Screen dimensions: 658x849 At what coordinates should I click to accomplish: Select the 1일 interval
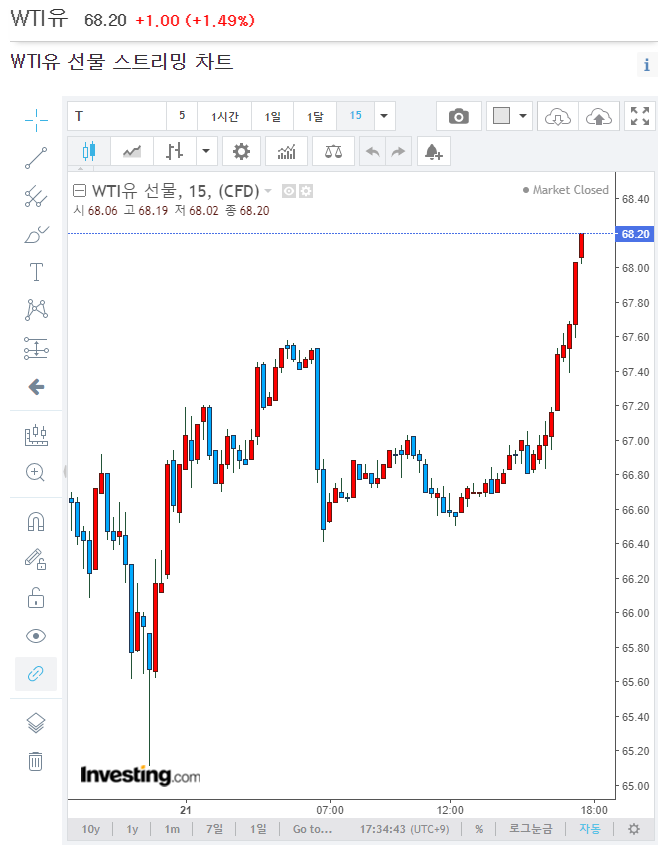pyautogui.click(x=272, y=116)
